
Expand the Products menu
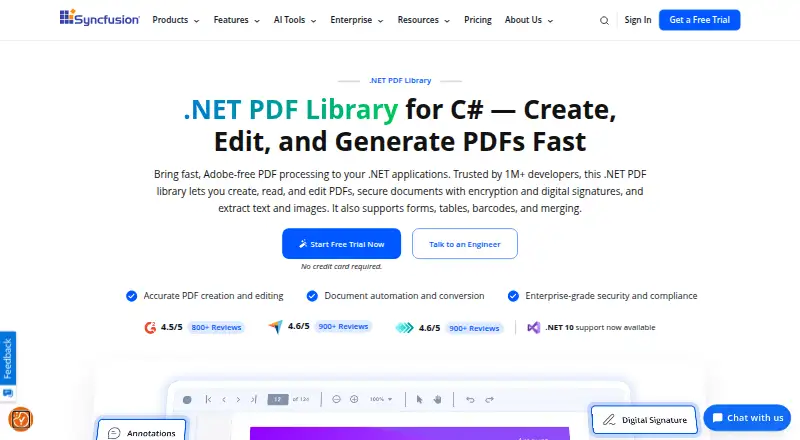coord(176,20)
